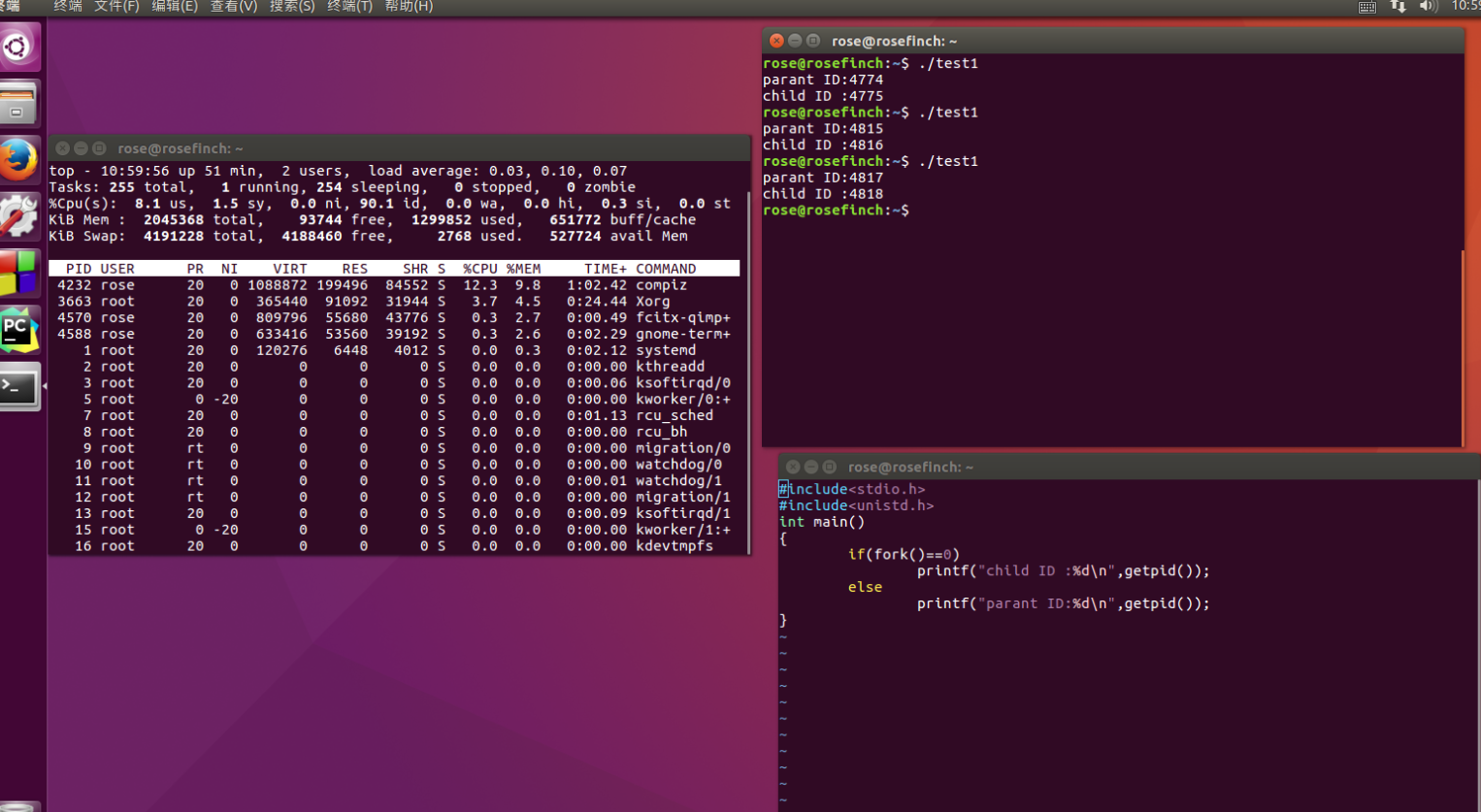Maximize the ./test1 terminal window
This screenshot has height=812, width=1481.
pos(813,41)
